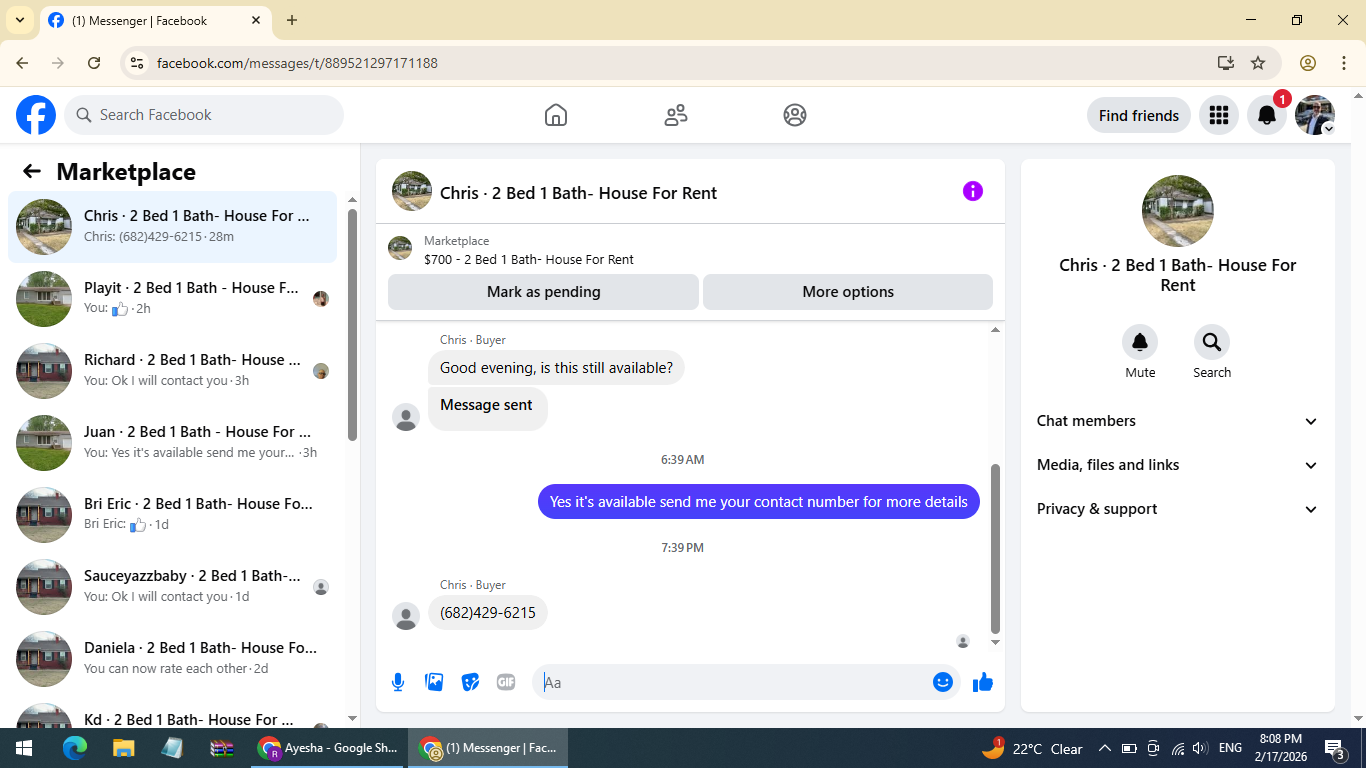
Task: Mute the conversation with the bell icon
Action: 1140,343
